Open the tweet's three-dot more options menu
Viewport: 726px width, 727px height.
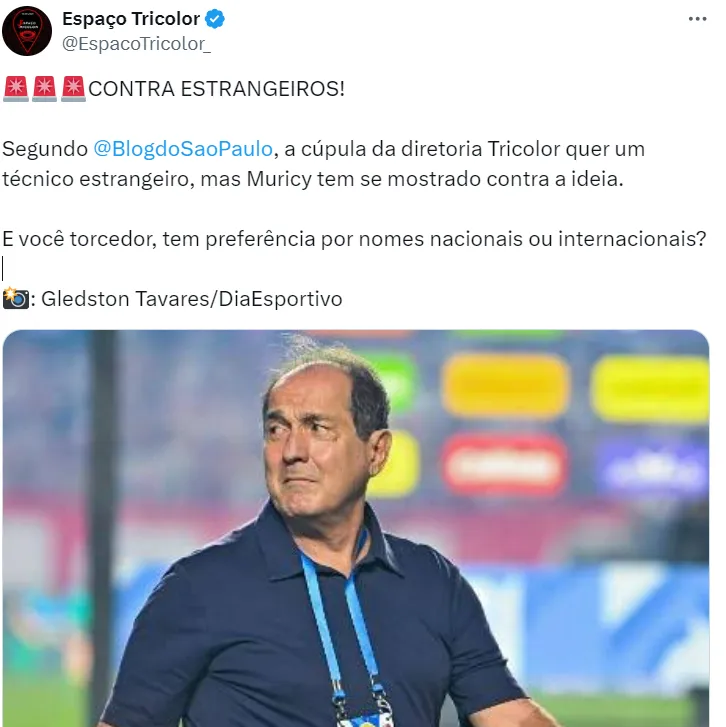[x=697, y=19]
